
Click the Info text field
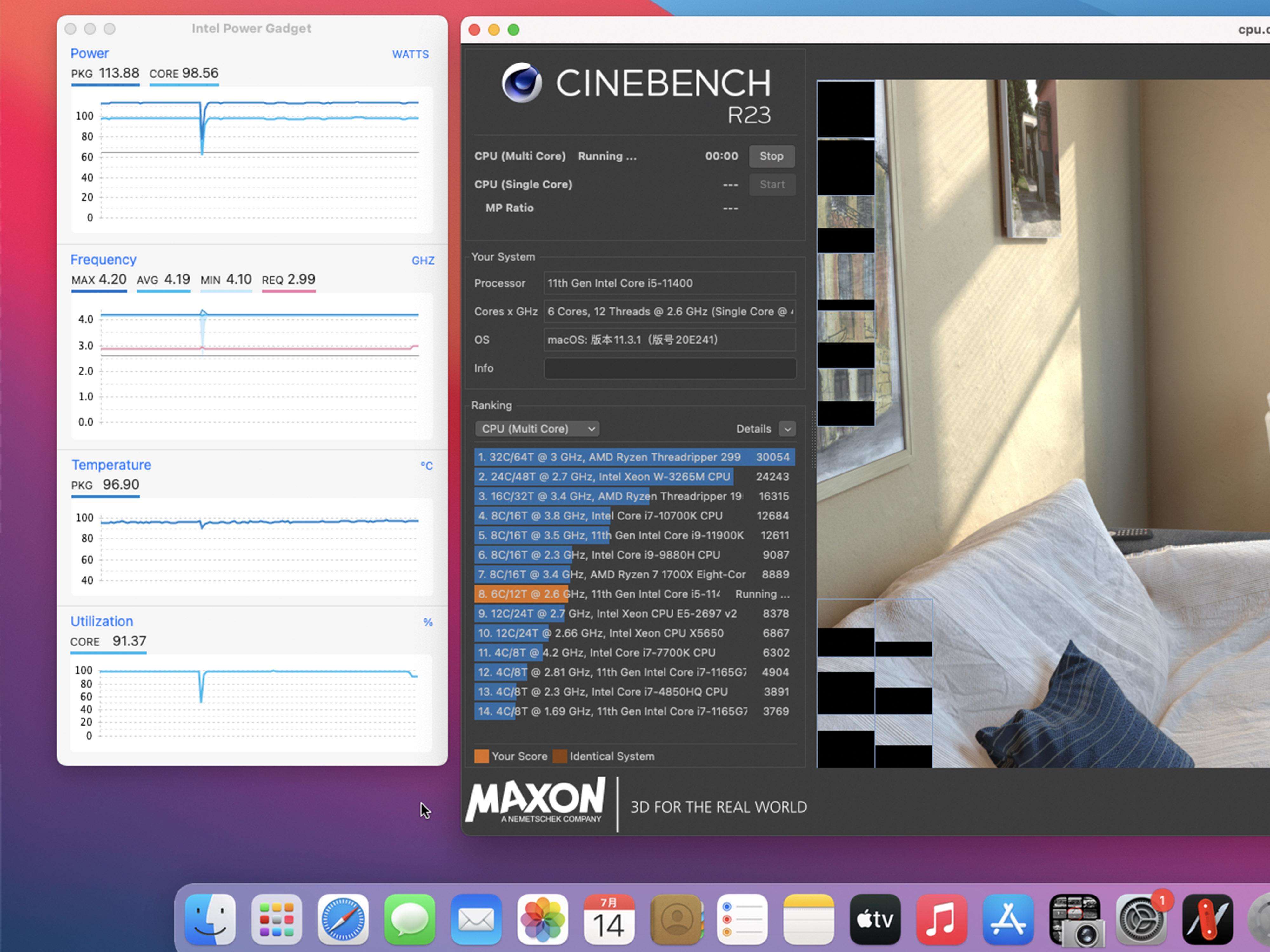669,368
